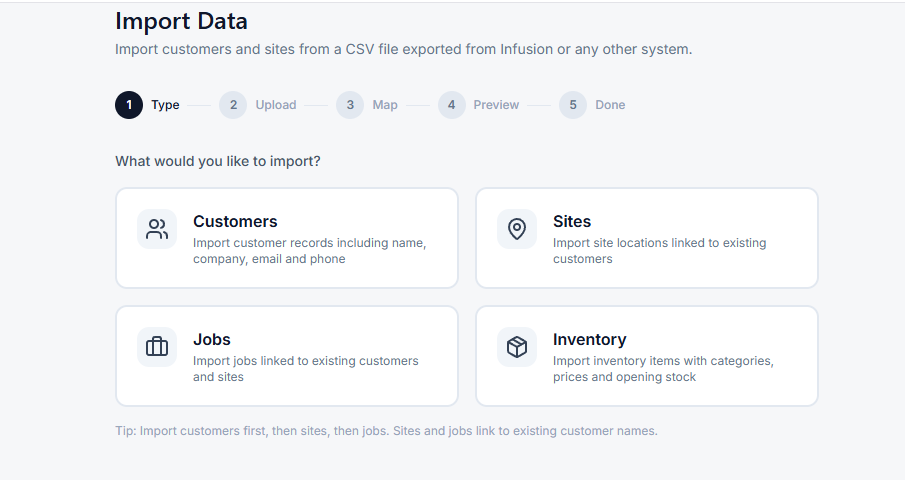Select the Sites import card
This screenshot has width=905, height=480.
pyautogui.click(x=647, y=238)
